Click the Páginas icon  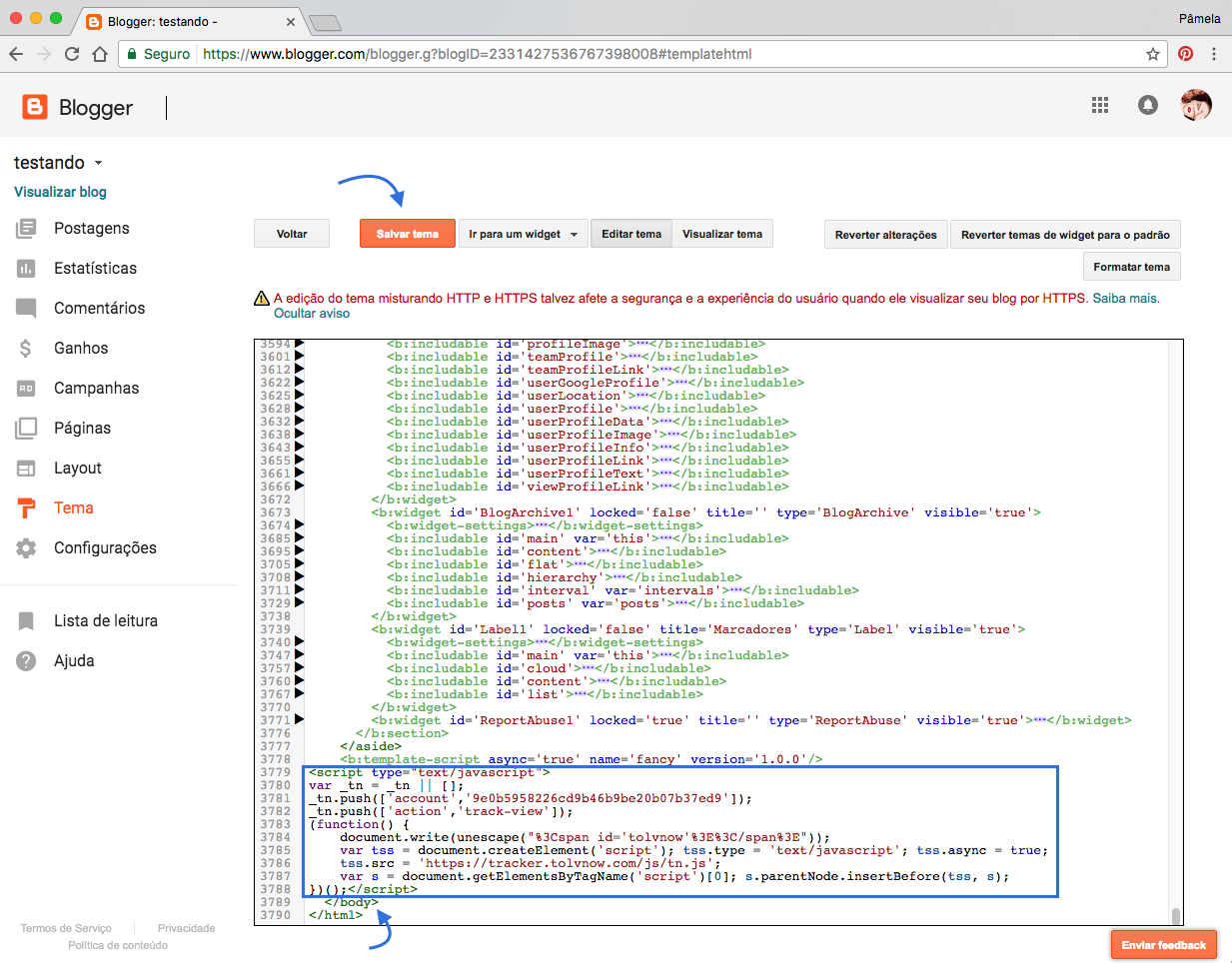(x=26, y=429)
